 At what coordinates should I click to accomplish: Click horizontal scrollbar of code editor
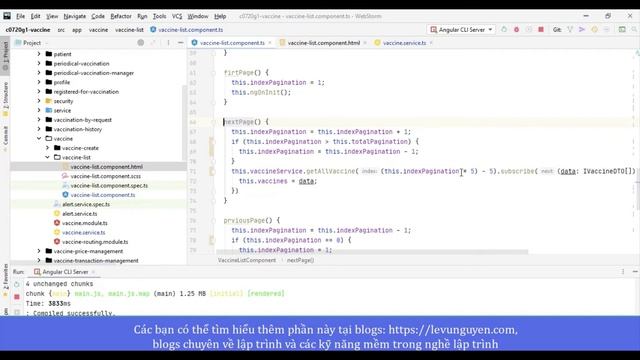pyautogui.click(x=371, y=252)
